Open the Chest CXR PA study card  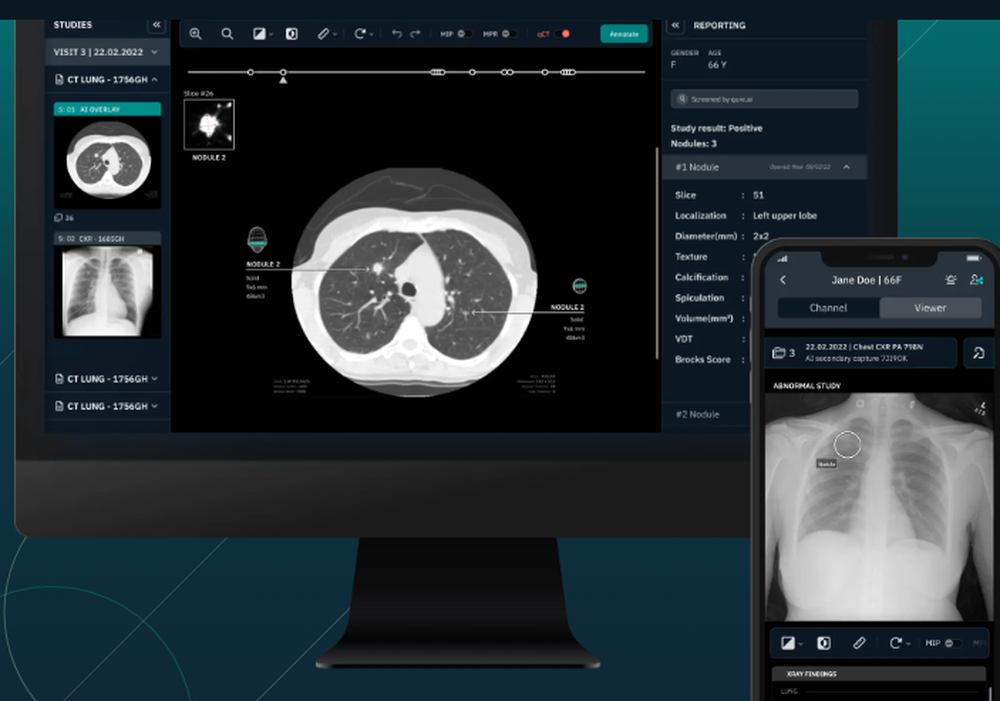tap(861, 353)
